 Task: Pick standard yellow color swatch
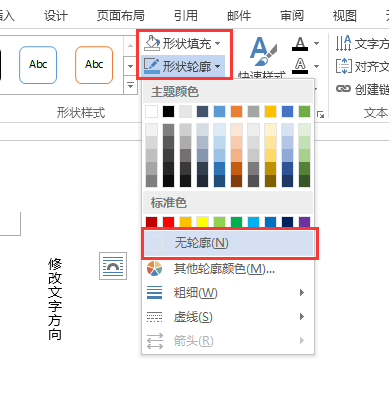point(202,222)
